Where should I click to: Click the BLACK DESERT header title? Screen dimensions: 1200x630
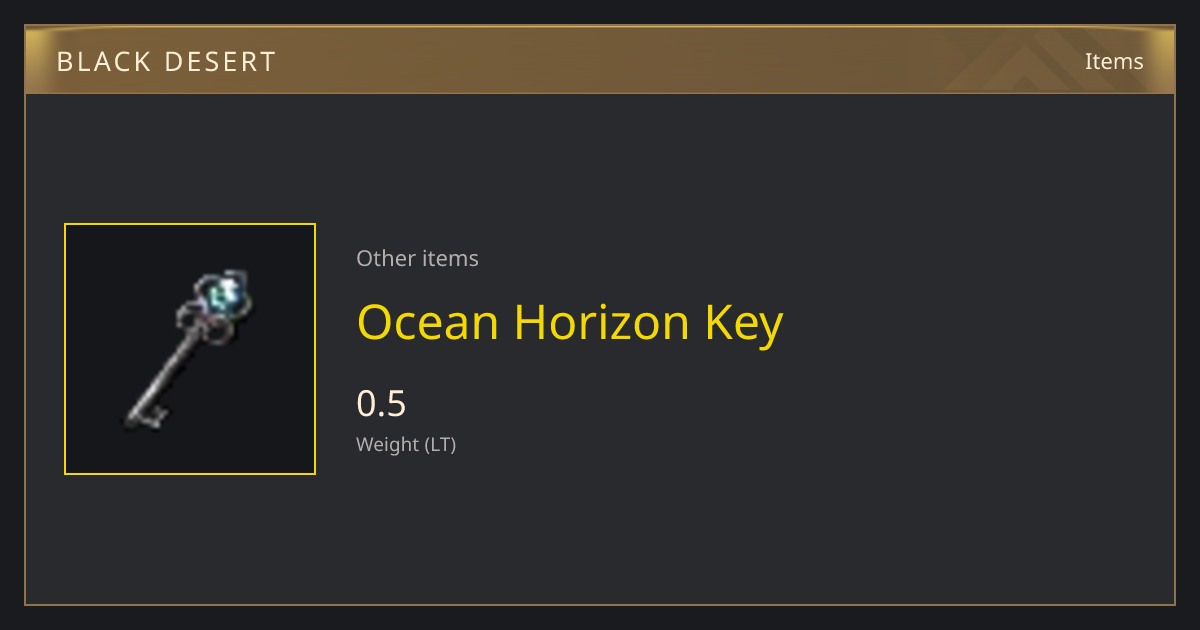(x=166, y=62)
